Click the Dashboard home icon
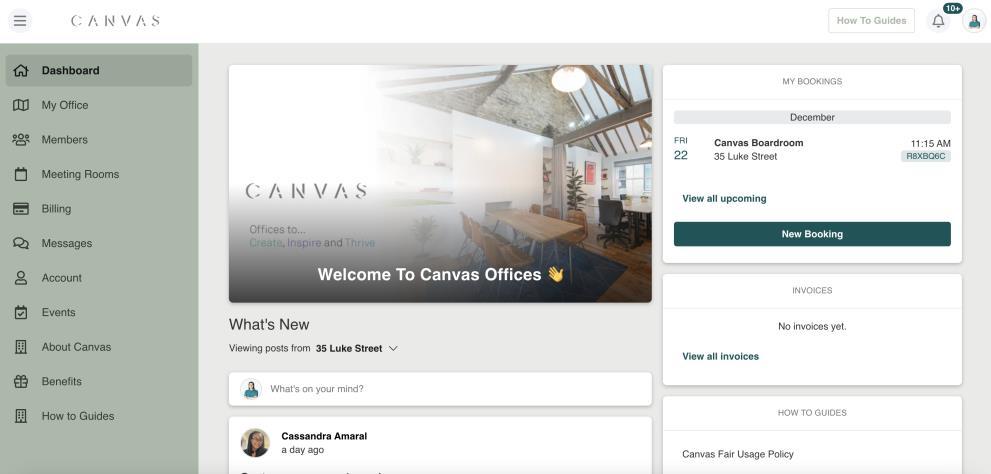 tap(21, 71)
